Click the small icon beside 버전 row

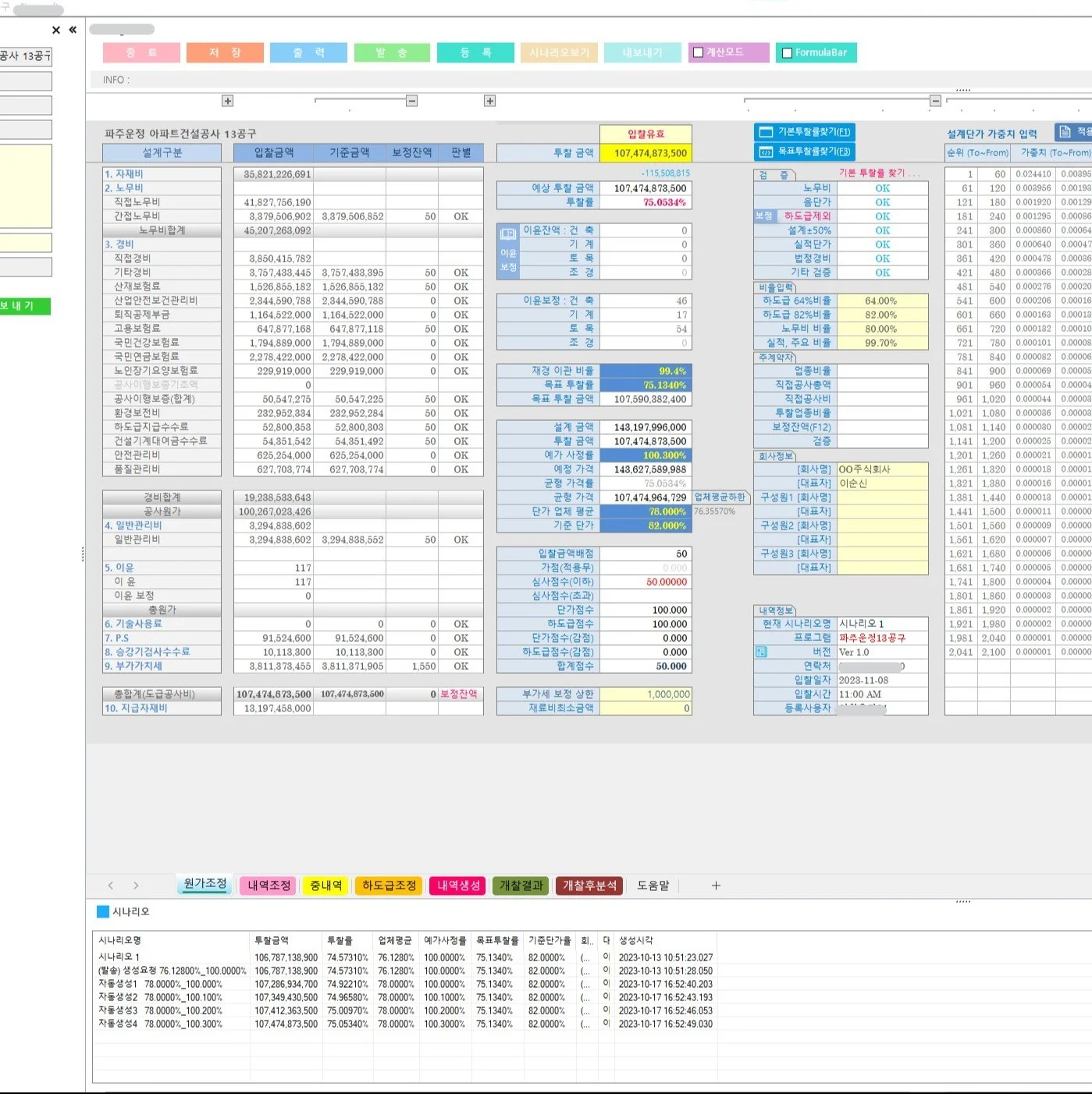click(x=761, y=652)
